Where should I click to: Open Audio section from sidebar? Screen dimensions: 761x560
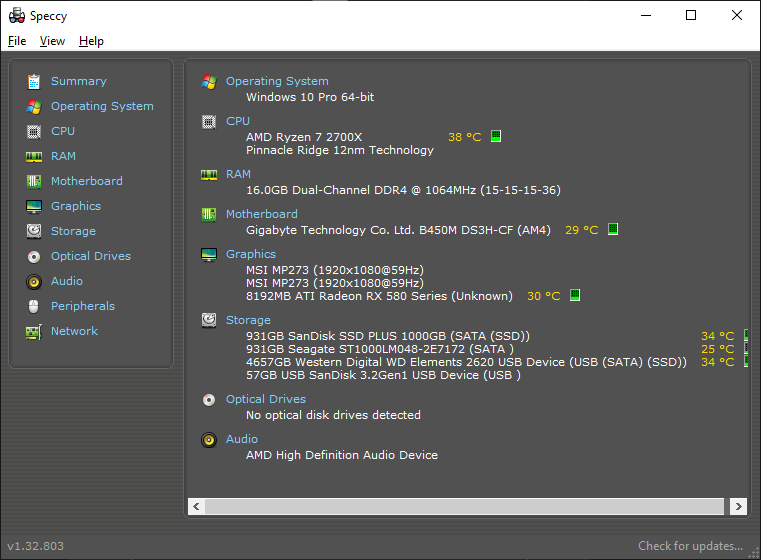pos(66,281)
